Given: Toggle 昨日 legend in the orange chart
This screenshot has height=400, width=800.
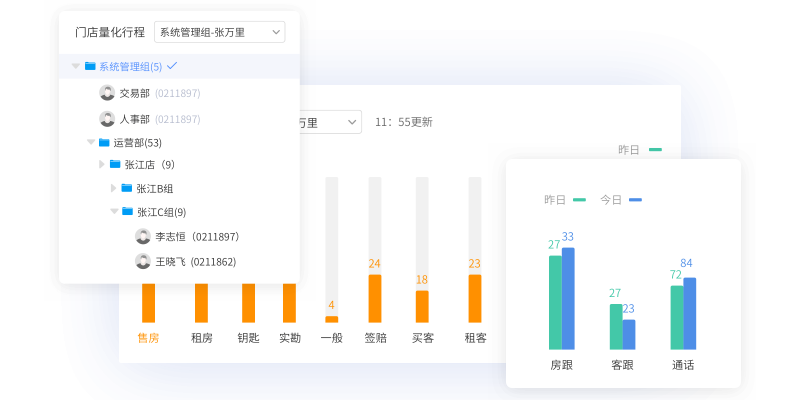Looking at the screenshot, I should point(640,149).
